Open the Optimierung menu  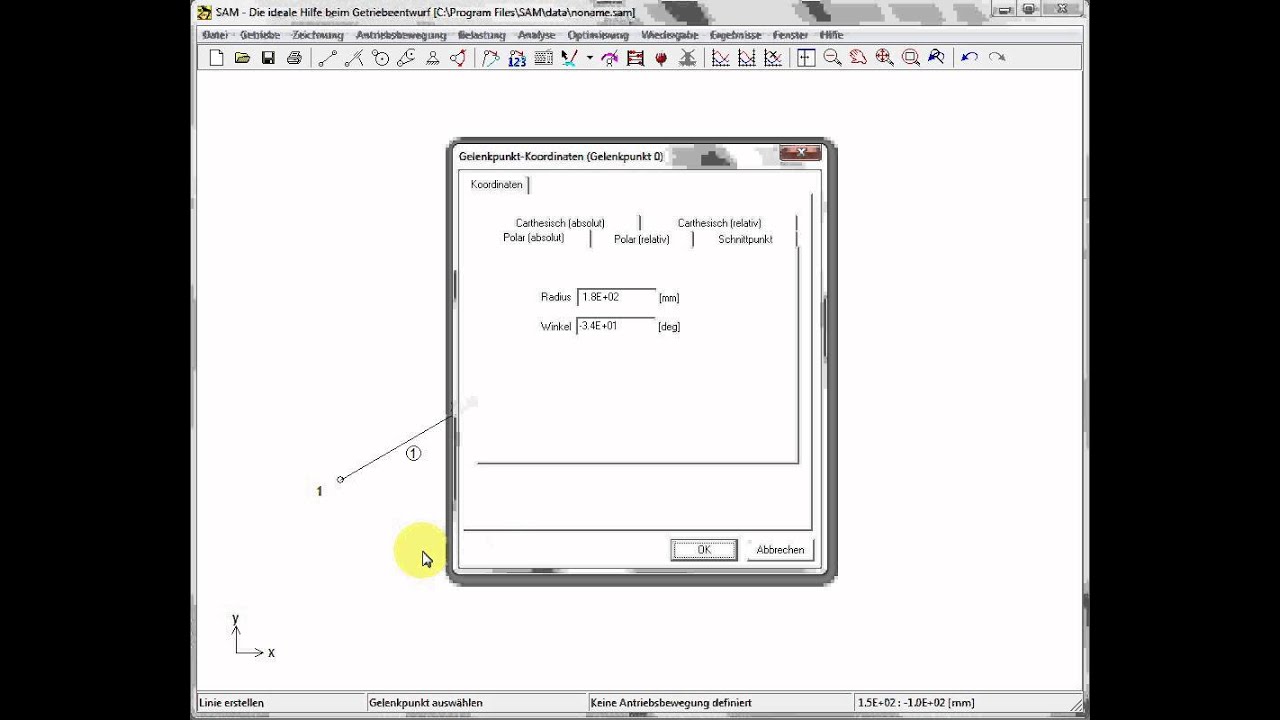point(598,35)
